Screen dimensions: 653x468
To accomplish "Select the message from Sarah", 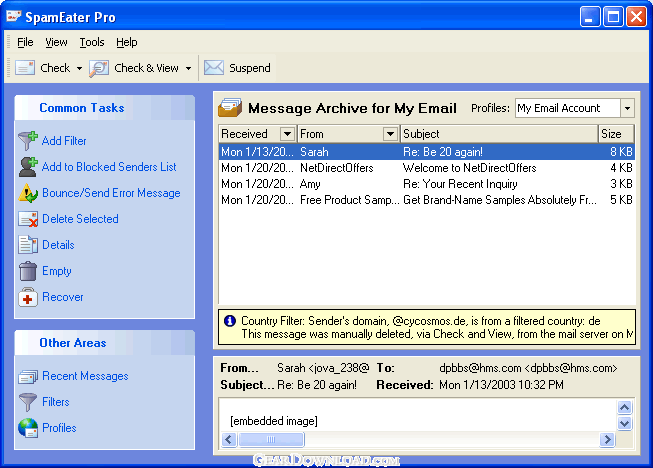I will pos(426,152).
